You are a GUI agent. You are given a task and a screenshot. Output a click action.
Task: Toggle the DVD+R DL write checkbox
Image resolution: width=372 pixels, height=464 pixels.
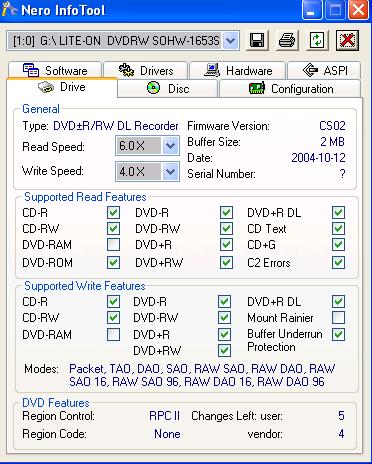tap(338, 302)
